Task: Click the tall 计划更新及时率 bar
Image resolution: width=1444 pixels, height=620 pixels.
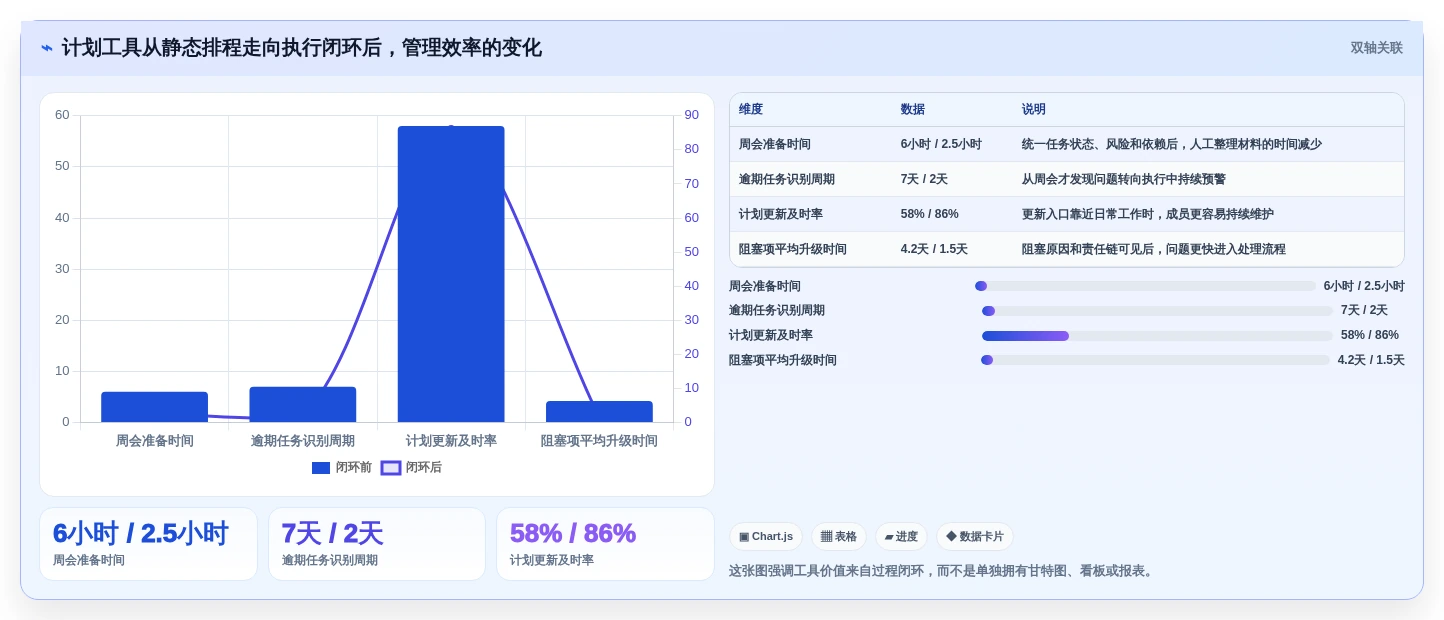Action: [451, 274]
